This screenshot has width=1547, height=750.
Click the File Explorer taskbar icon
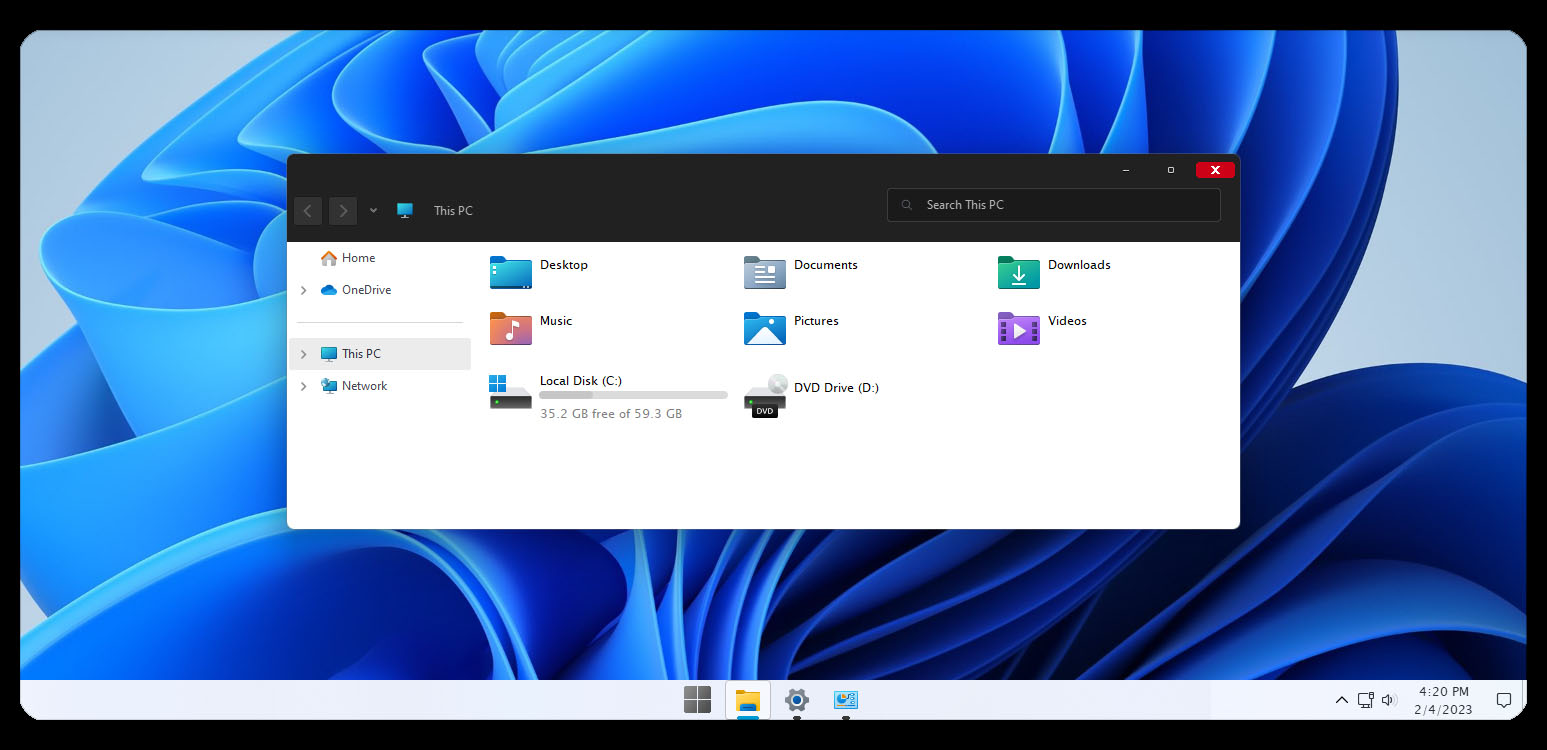click(x=747, y=700)
